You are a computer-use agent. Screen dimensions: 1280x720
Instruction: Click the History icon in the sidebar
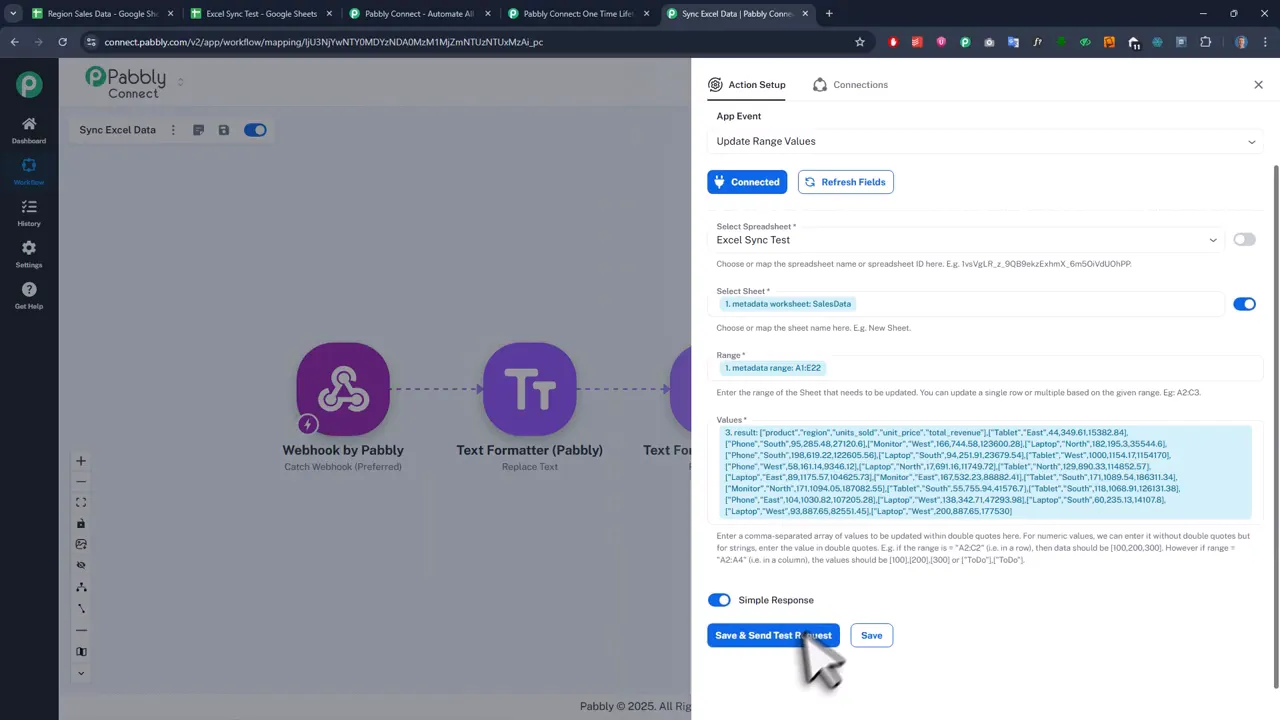pos(29,212)
